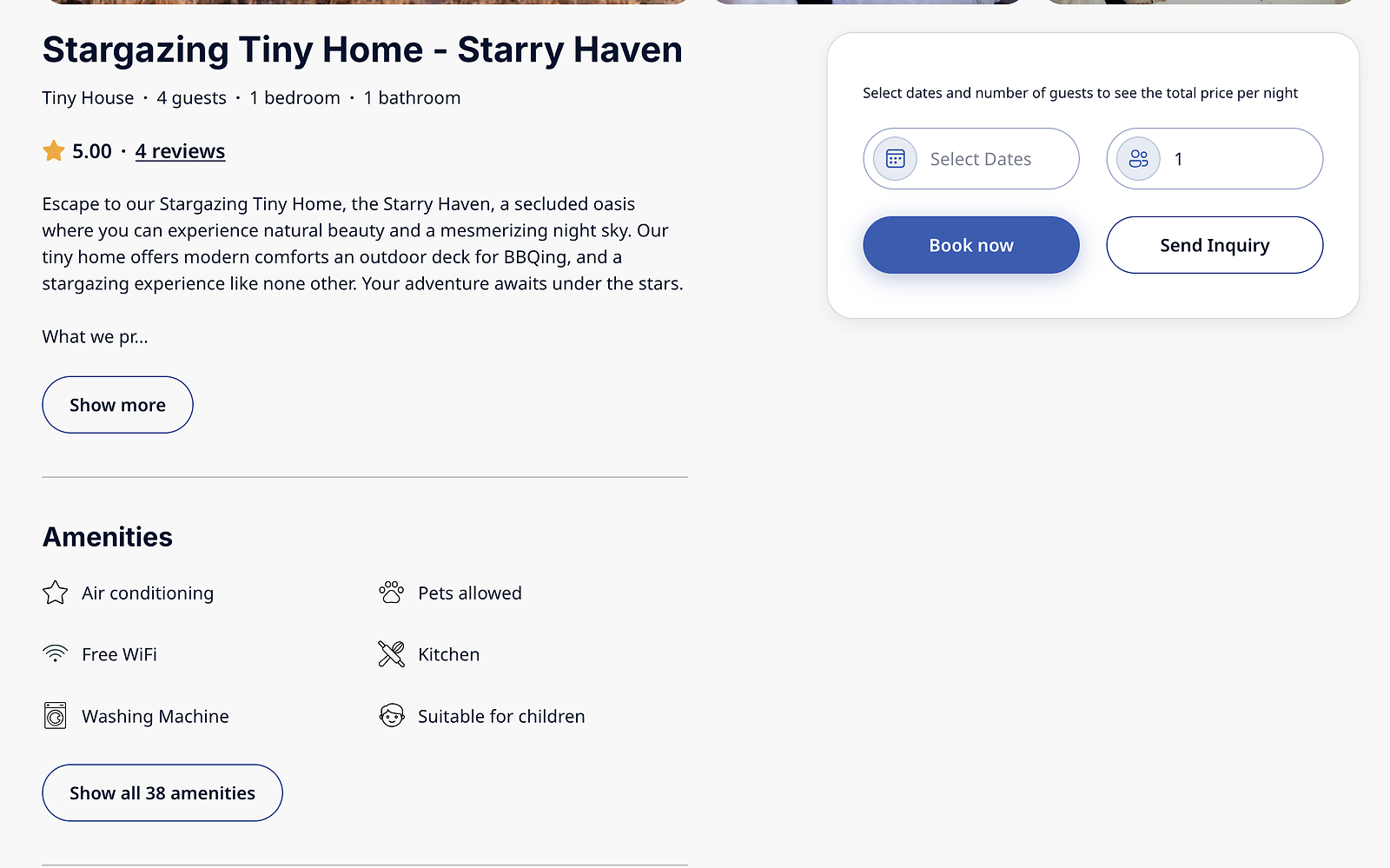Screen dimensions: 1390x868
Task: Click the calendar icon in date picker
Action: (x=895, y=159)
